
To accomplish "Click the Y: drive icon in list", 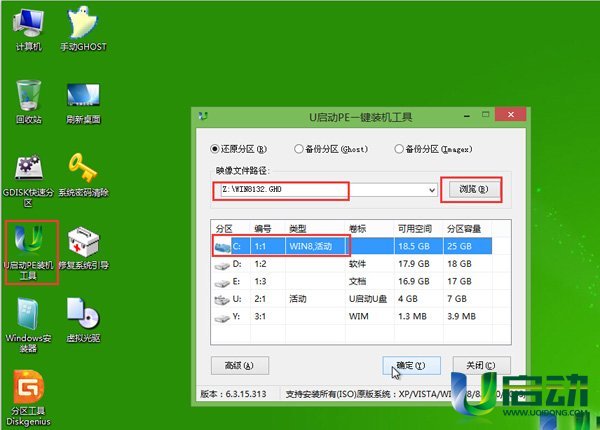I will pyautogui.click(x=222, y=318).
